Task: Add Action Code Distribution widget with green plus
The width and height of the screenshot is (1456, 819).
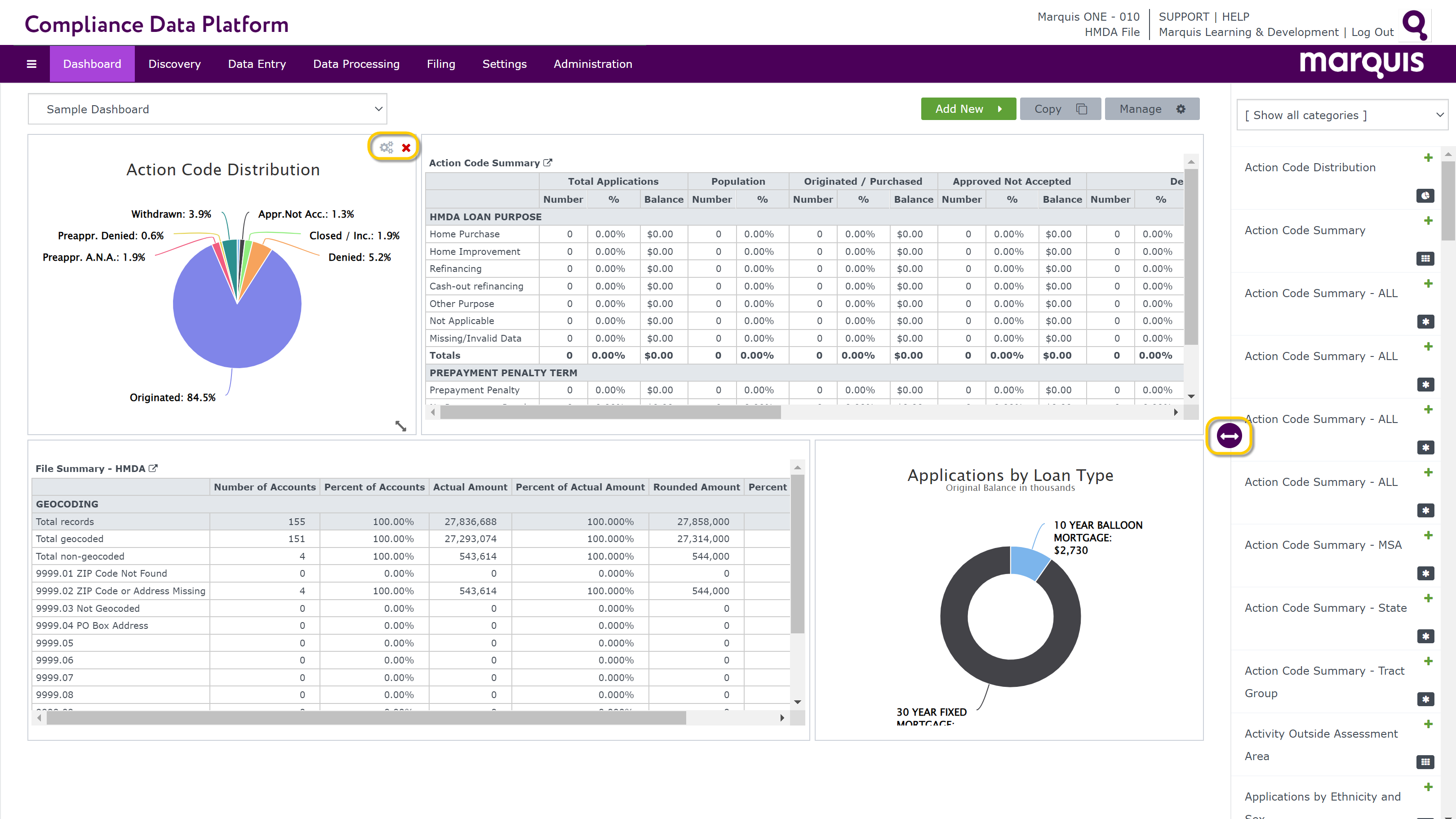Action: 1428,158
